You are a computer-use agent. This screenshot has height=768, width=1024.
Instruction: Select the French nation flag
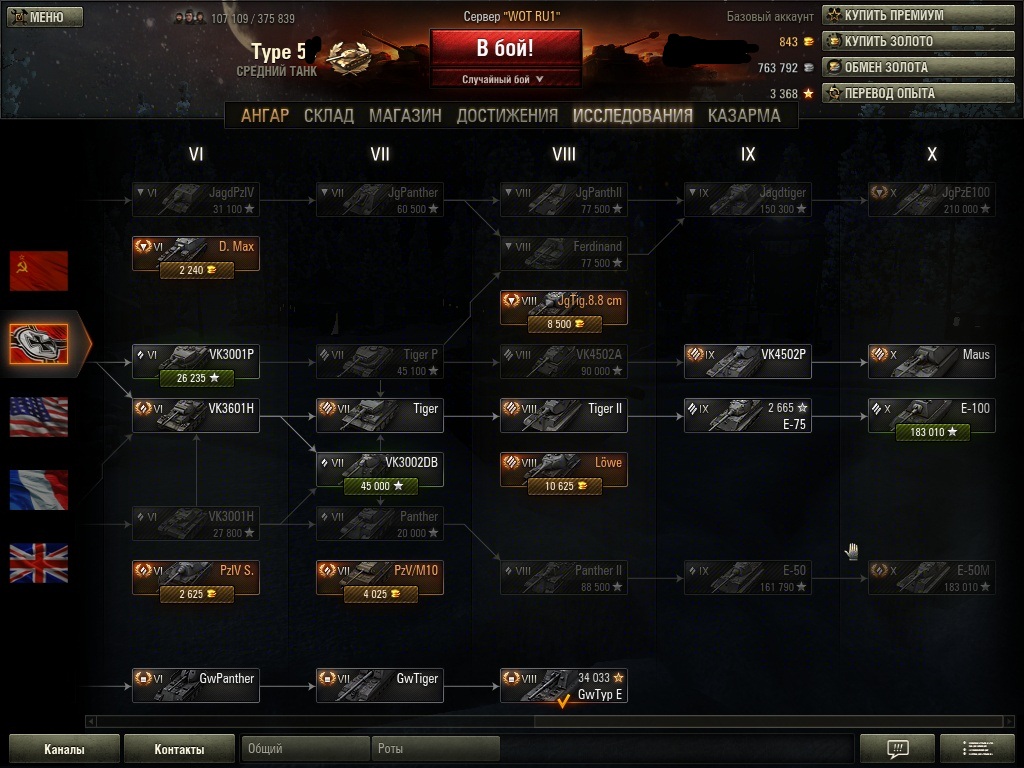[x=39, y=490]
